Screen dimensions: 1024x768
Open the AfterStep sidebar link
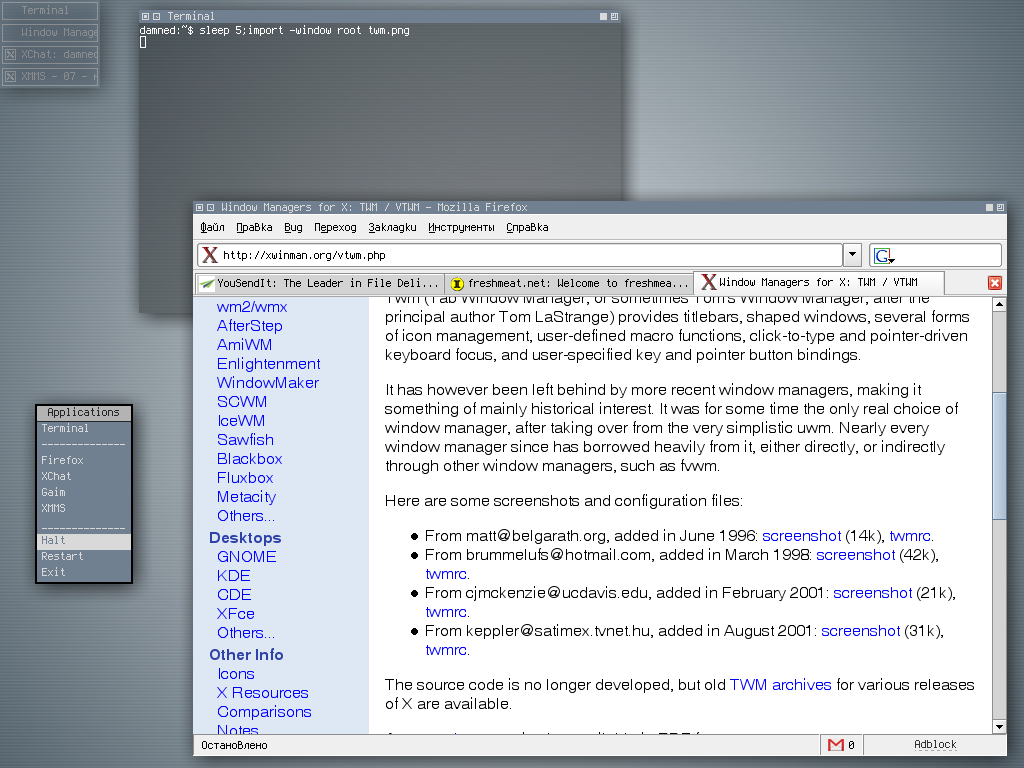(249, 326)
